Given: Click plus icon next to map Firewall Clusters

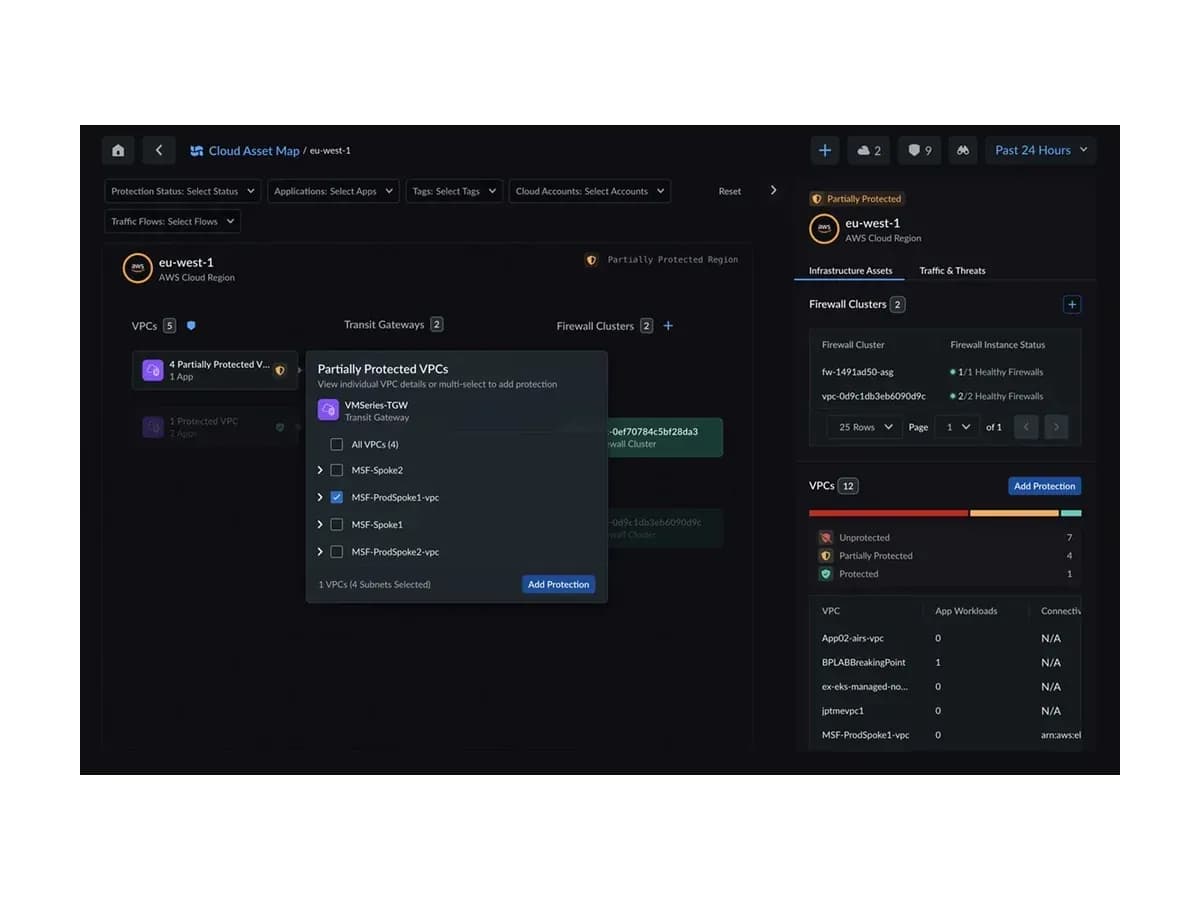Looking at the screenshot, I should [668, 325].
